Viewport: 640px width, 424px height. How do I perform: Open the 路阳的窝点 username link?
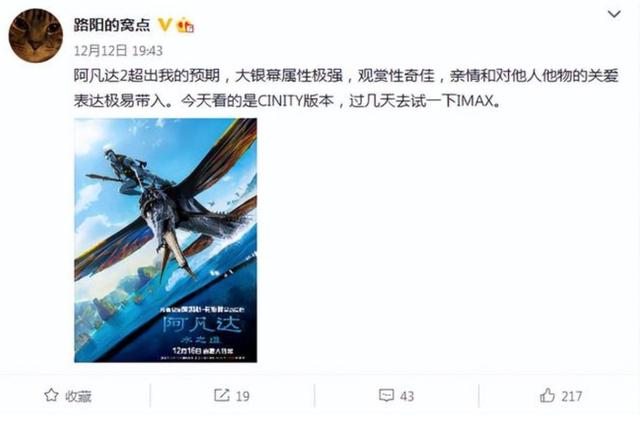click(112, 25)
